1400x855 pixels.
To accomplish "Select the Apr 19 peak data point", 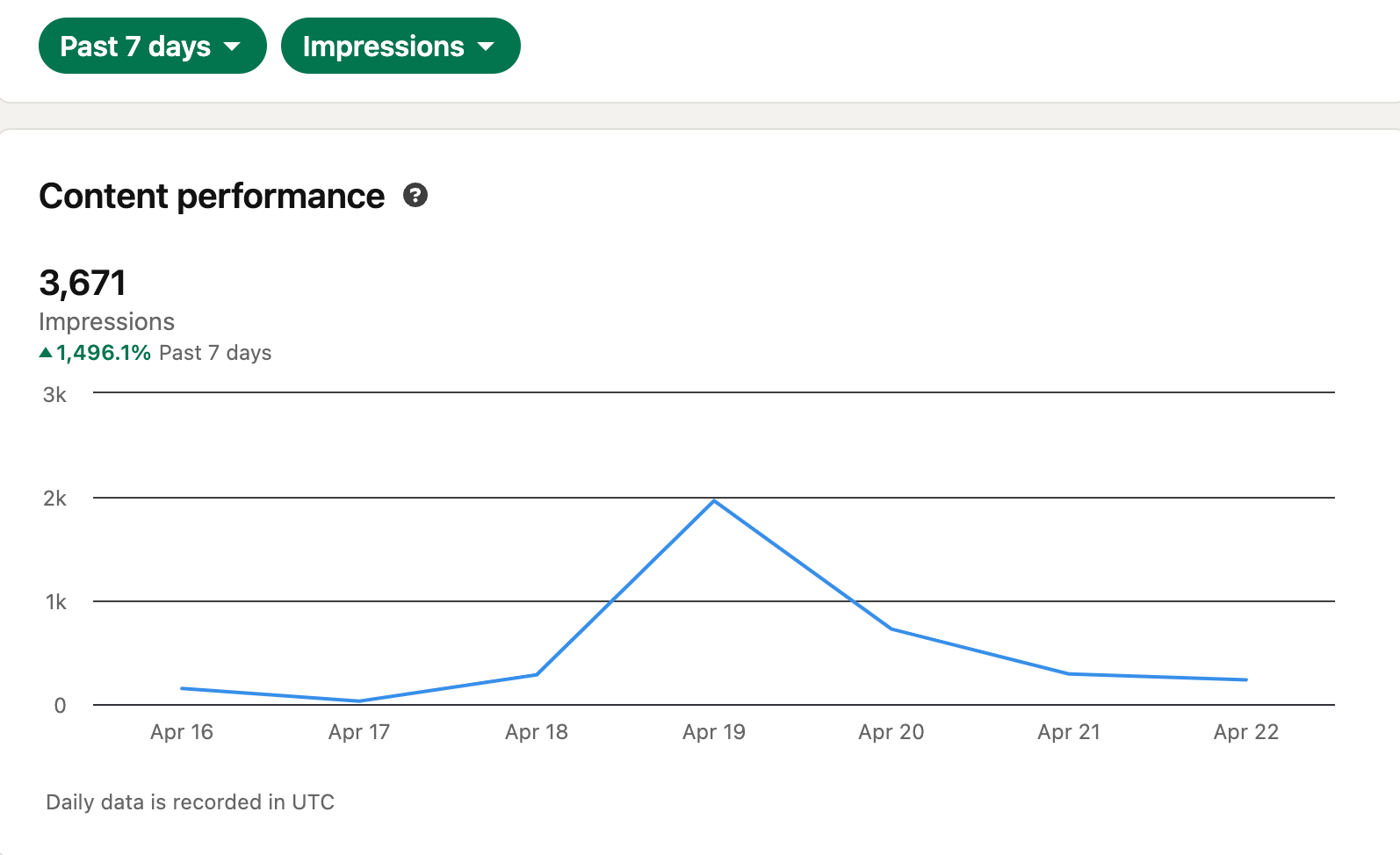I will click(715, 500).
